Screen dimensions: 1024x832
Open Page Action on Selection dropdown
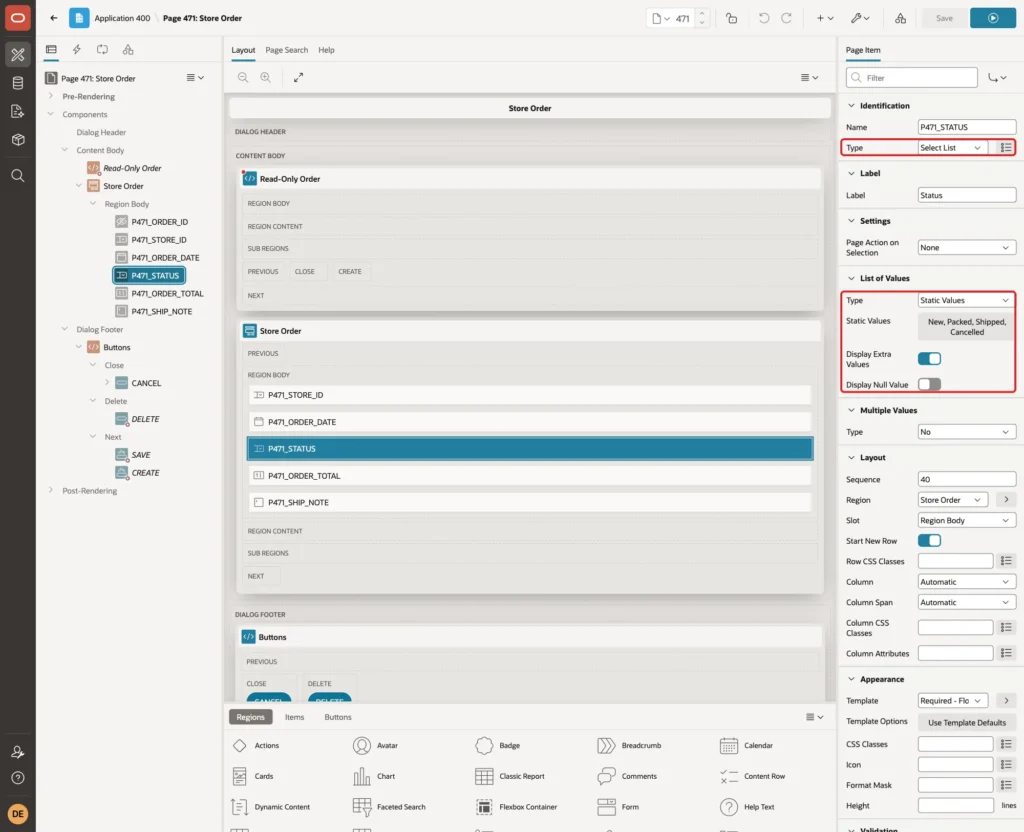pos(967,248)
